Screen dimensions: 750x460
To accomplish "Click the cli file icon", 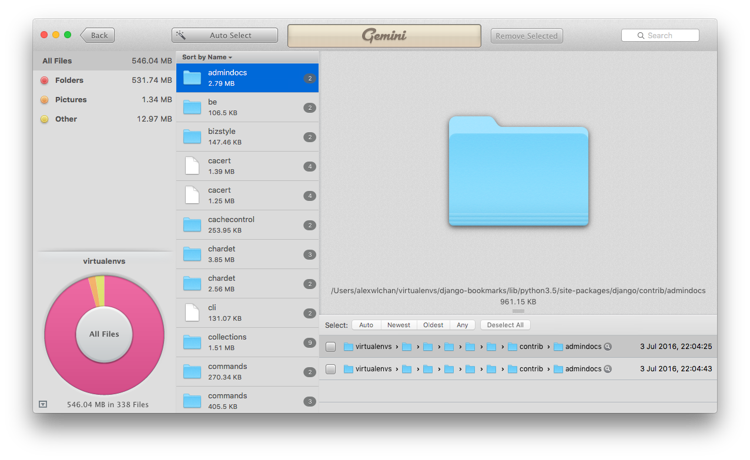I will click(x=192, y=313).
